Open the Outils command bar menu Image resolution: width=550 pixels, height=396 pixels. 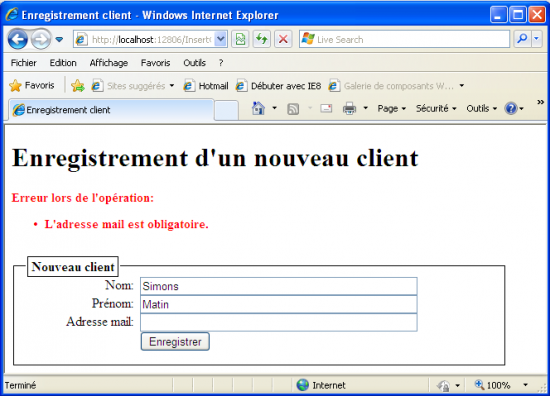click(x=482, y=109)
